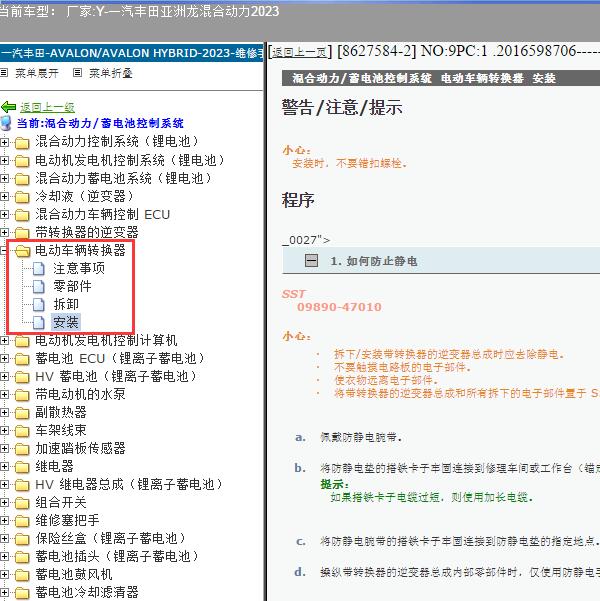Expand the 冷却液（逆变器） node
Image resolution: width=600 pixels, height=601 pixels.
(4, 197)
